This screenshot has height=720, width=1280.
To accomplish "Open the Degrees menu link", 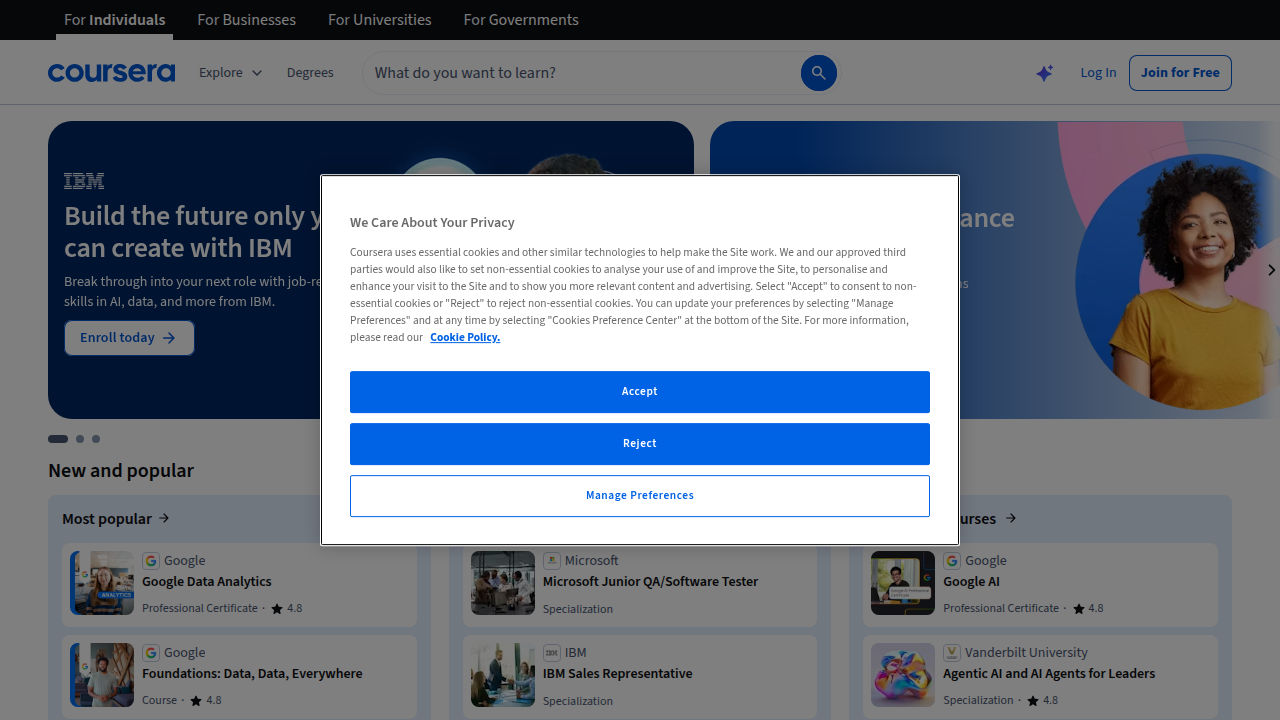I will point(310,73).
